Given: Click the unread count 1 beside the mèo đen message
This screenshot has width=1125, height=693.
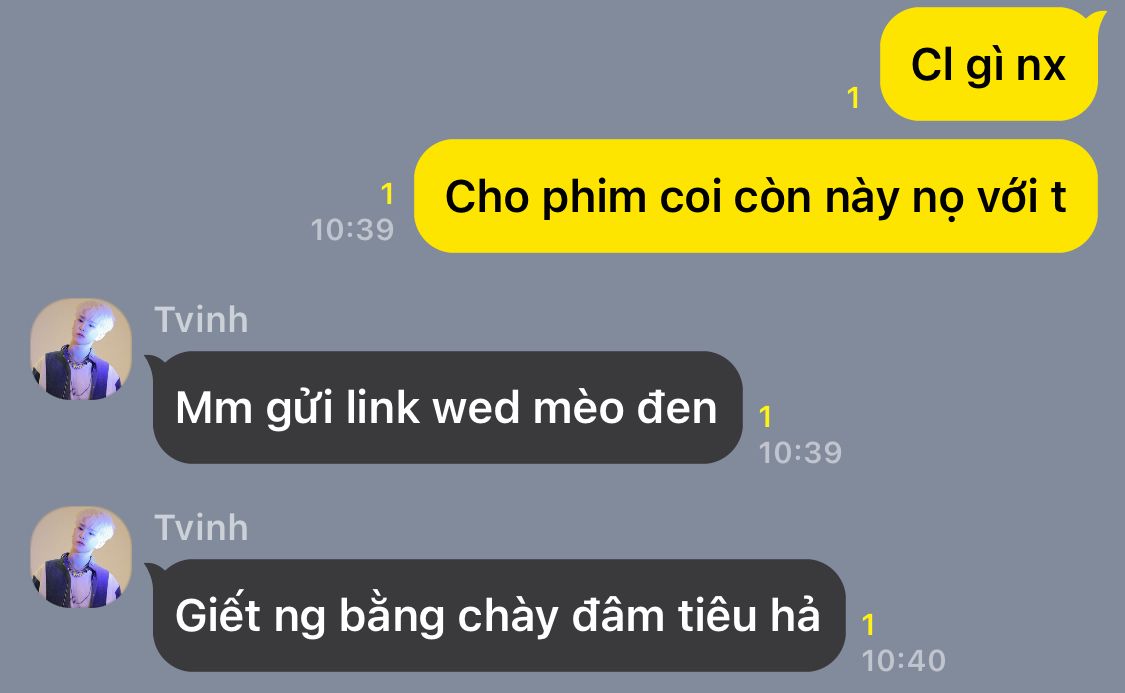Looking at the screenshot, I should point(766,417).
